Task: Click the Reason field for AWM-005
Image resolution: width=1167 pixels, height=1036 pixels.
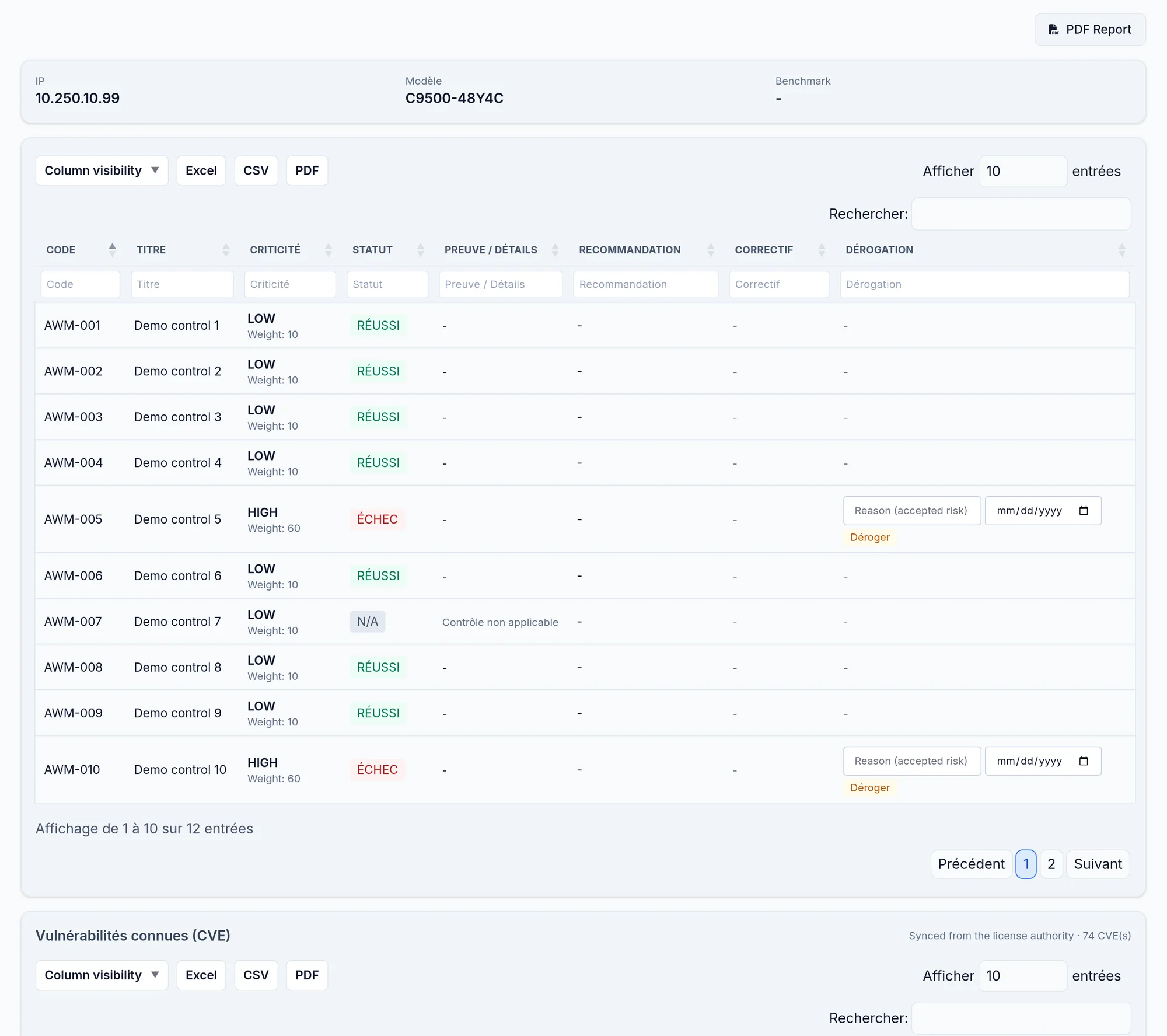Action: (x=912, y=511)
